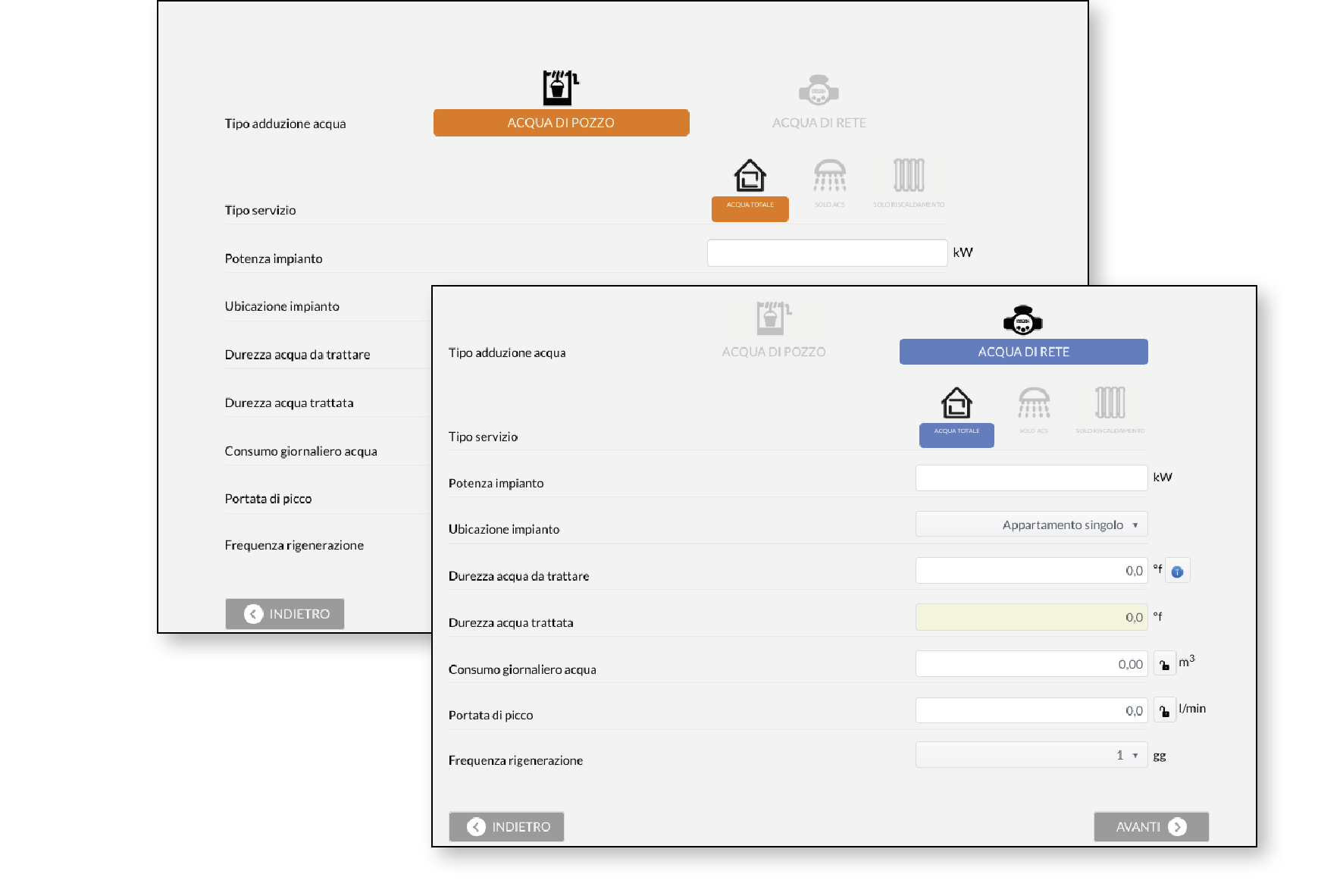Choose SOLO RISCALDAMENTO label in front window
The height and width of the screenshot is (896, 1343).
pos(1110,431)
